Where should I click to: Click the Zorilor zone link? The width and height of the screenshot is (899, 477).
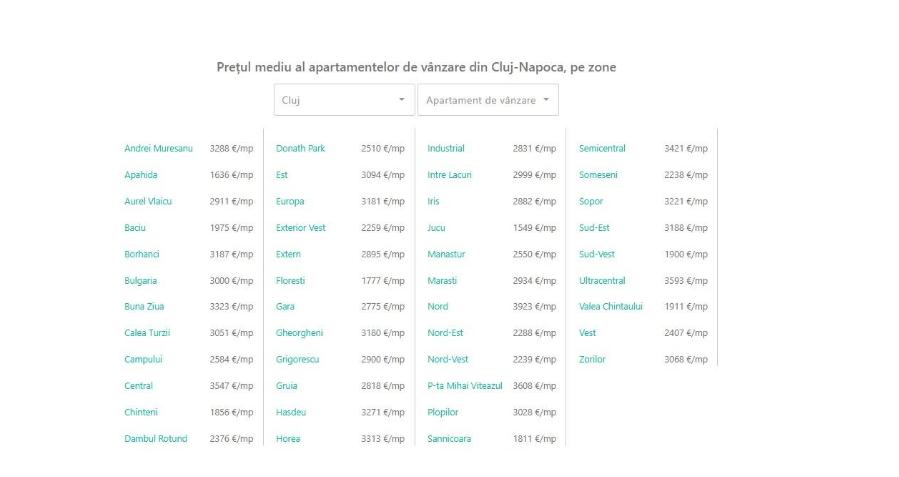pyautogui.click(x=592, y=360)
